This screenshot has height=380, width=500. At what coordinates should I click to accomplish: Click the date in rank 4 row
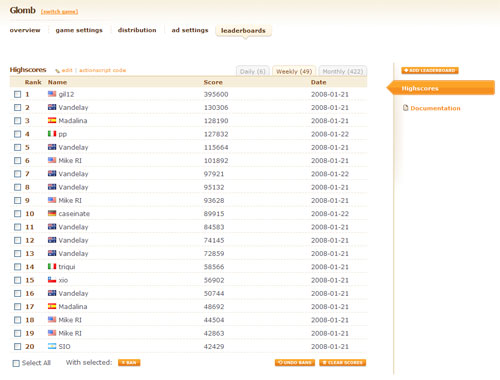(x=330, y=134)
